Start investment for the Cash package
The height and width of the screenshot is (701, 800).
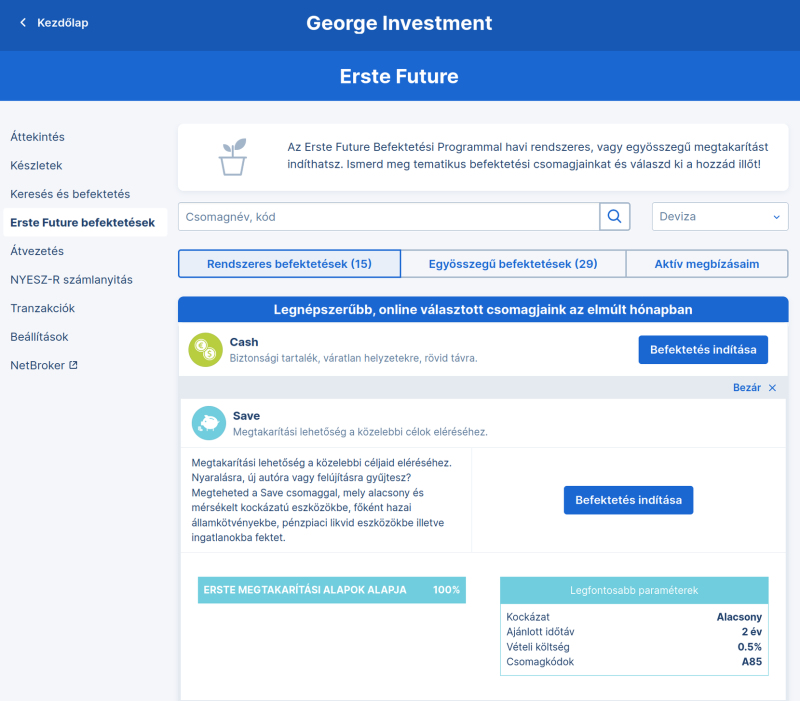click(x=703, y=349)
